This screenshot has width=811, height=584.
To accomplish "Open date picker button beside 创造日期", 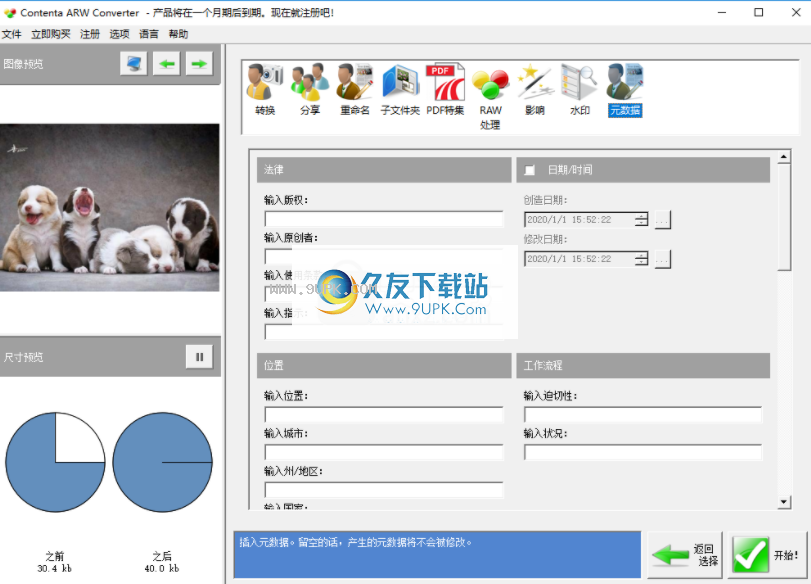I will [663, 220].
